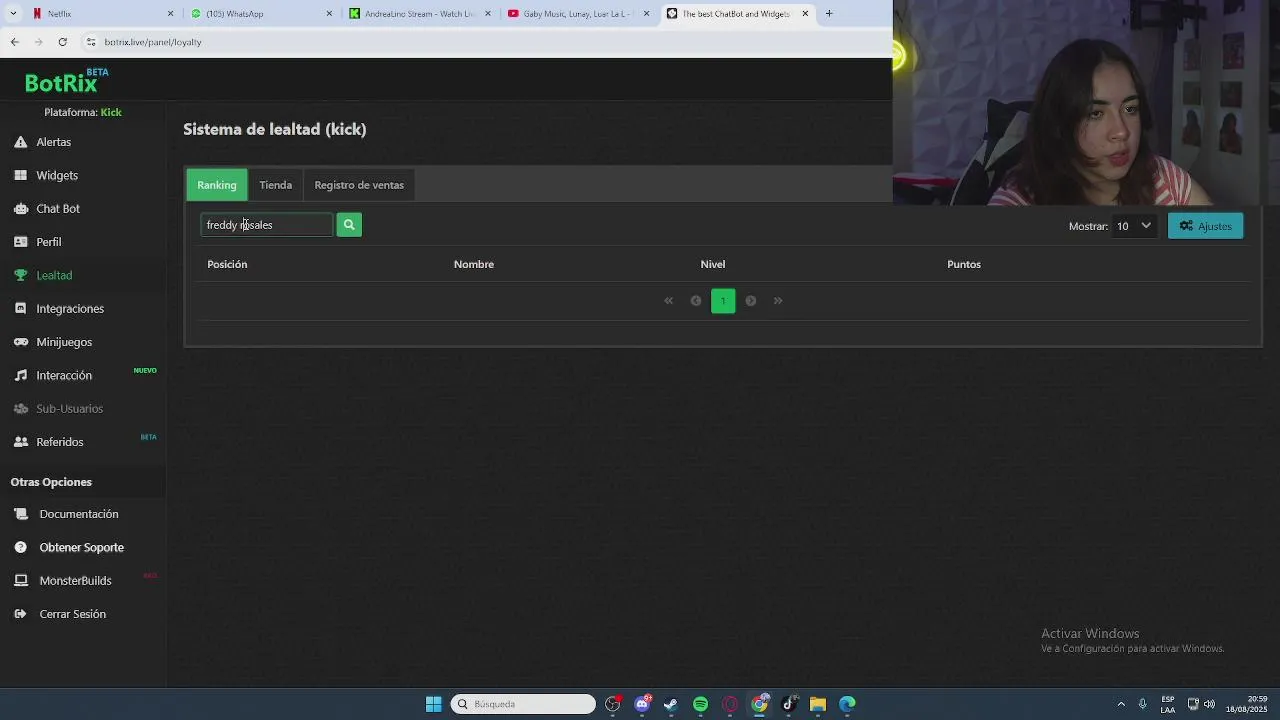The image size is (1280, 720).
Task: Open Registro de ventas tab
Action: point(359,185)
